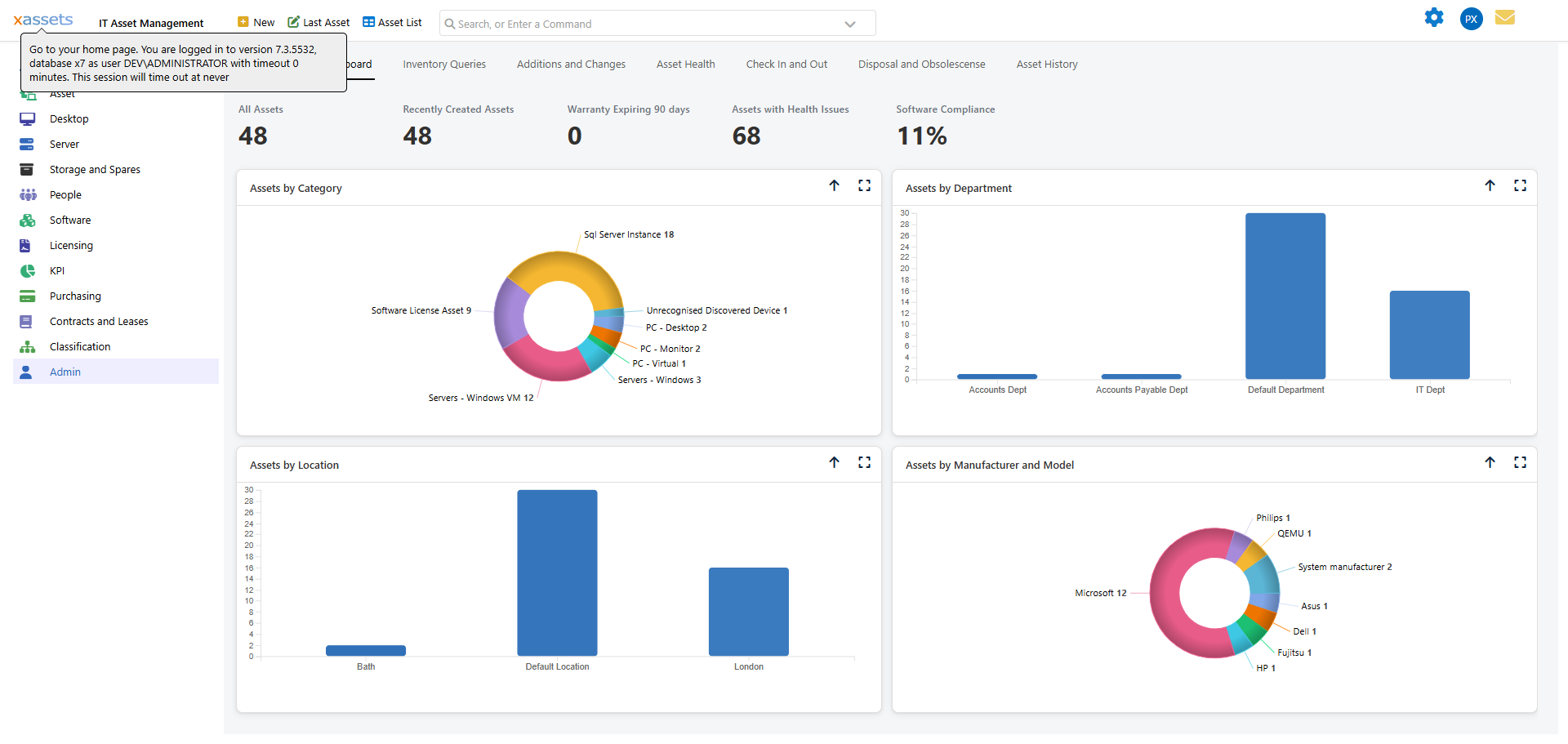Open the mail envelope icon
Screen dimensions: 1568x744
coord(1504,18)
